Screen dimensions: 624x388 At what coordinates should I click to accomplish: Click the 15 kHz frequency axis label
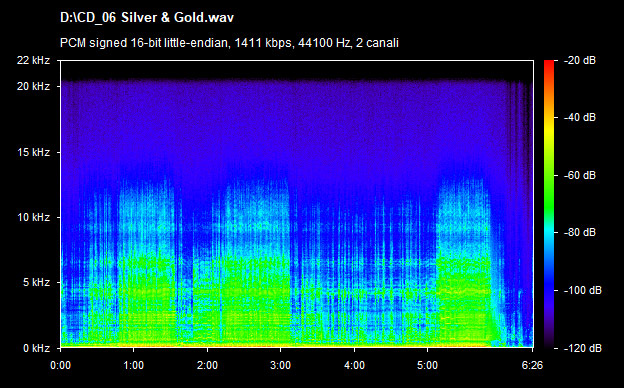33,152
